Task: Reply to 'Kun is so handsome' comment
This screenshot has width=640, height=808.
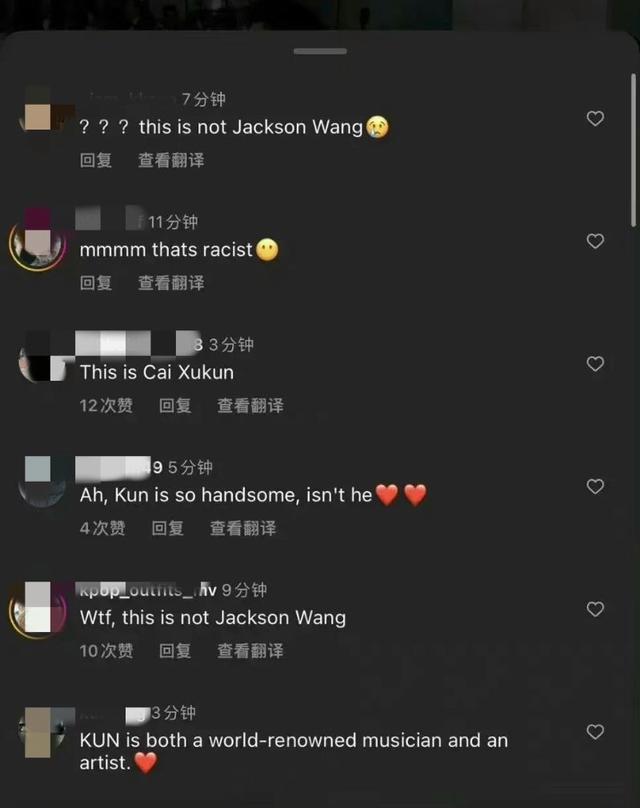Action: click(167, 528)
